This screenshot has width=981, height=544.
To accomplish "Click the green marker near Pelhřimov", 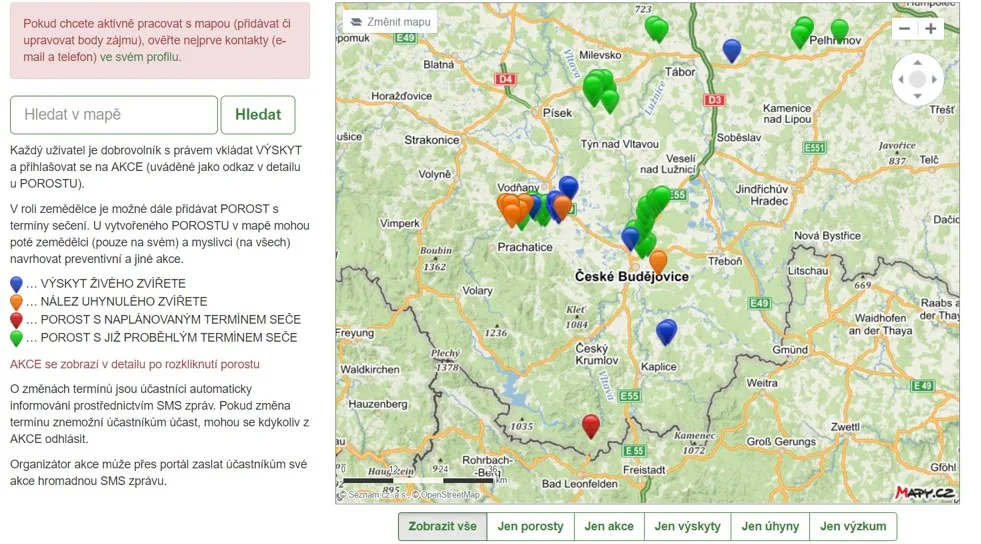I will coord(840,30).
